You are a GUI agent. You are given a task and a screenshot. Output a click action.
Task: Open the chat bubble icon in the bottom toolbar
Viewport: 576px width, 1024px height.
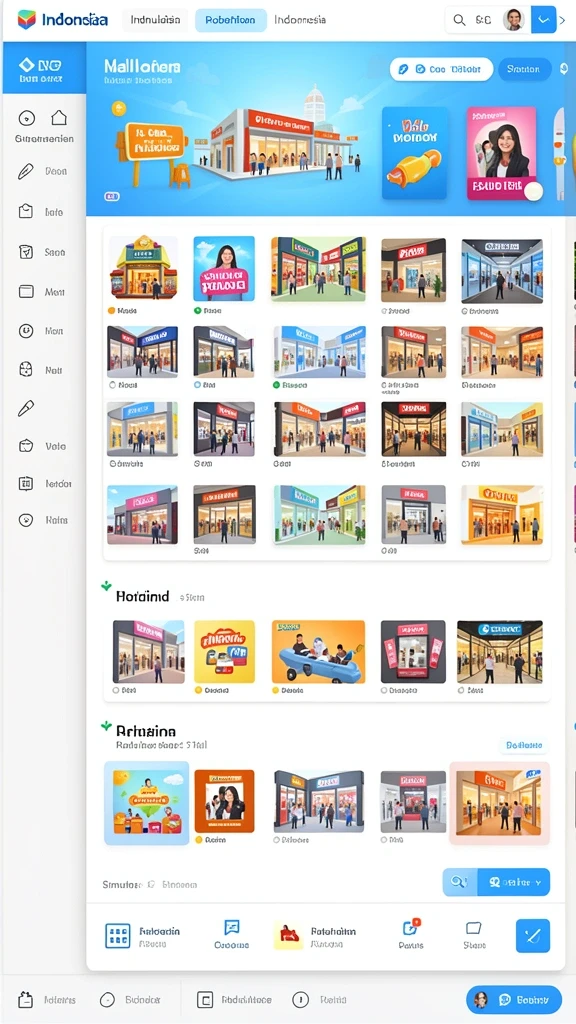click(232, 927)
